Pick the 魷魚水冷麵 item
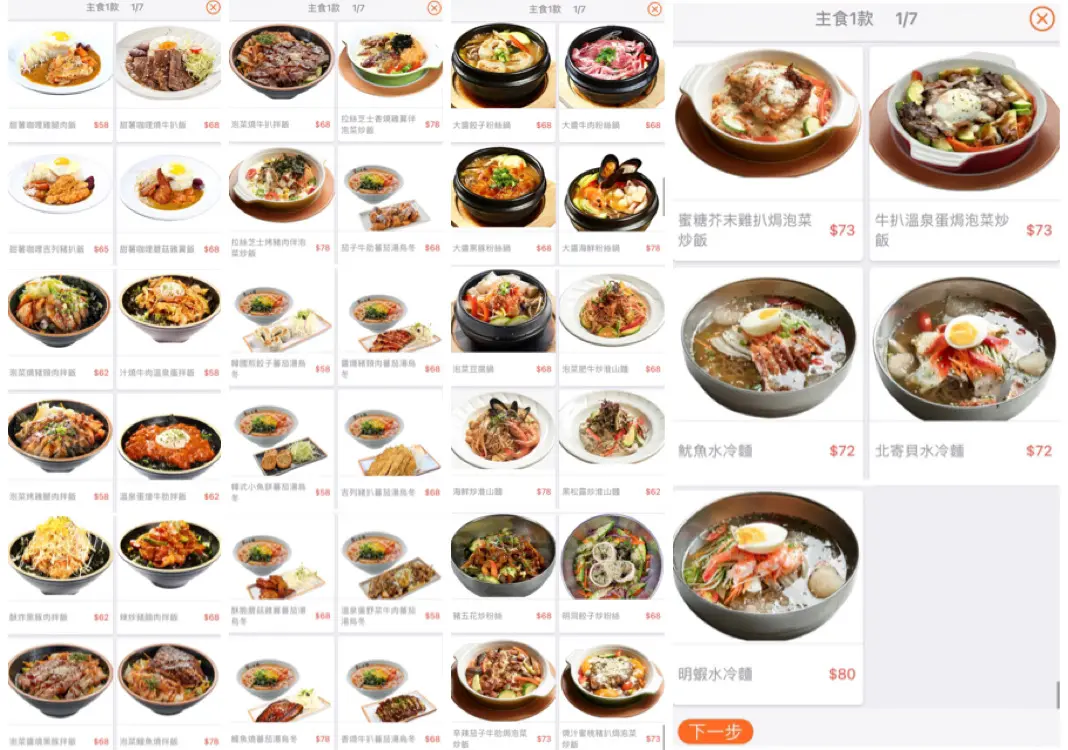Screen dimensions: 1068x750 pyautogui.click(x=768, y=373)
